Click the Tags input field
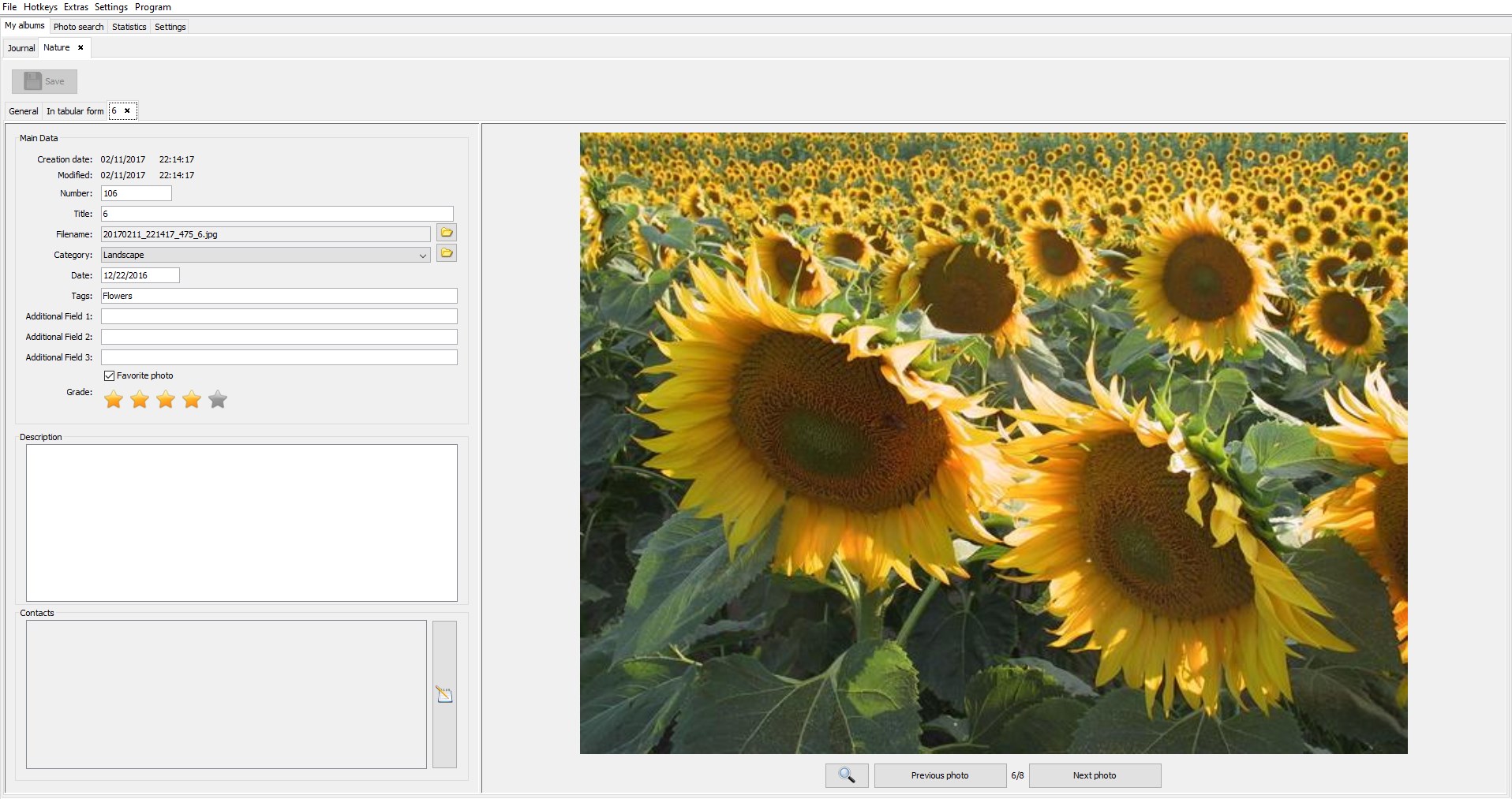The height and width of the screenshot is (799, 1512). 279,296
